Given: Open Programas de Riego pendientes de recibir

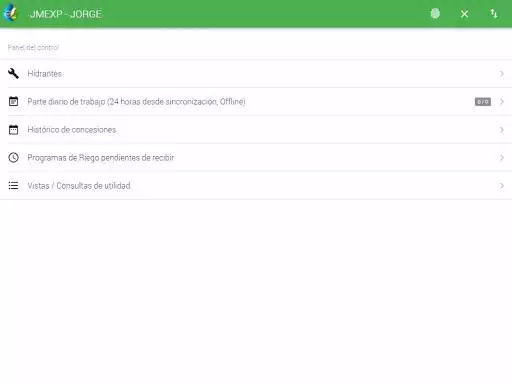Looking at the screenshot, I should pyautogui.click(x=256, y=158).
